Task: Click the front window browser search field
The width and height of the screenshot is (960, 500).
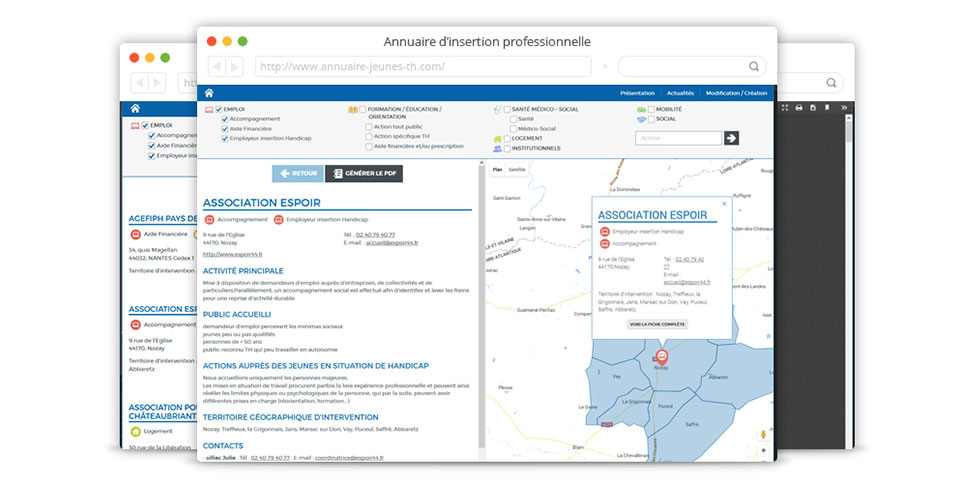Action: pyautogui.click(x=692, y=66)
